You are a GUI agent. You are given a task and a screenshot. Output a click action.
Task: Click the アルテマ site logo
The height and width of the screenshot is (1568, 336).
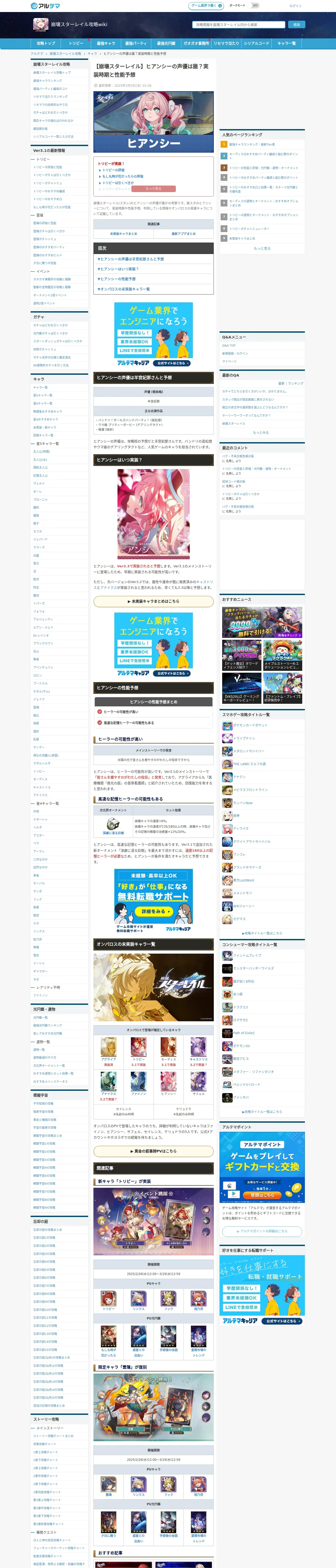45,6
